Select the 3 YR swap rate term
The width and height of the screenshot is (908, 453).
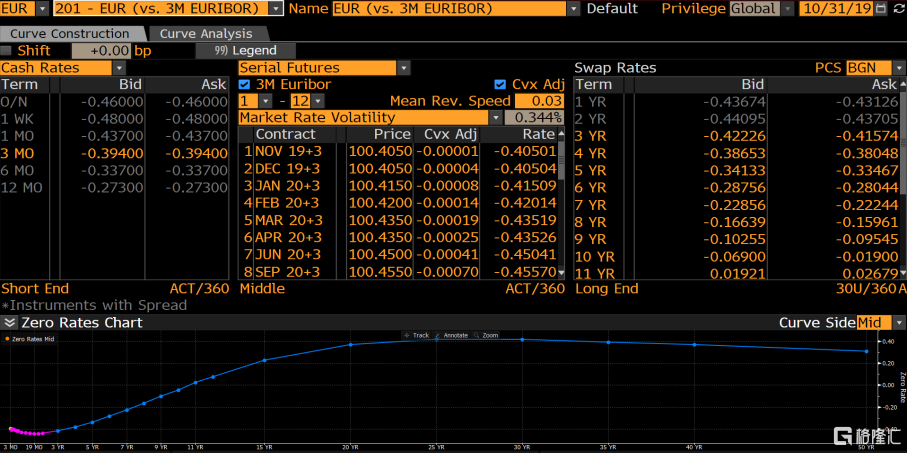590,136
